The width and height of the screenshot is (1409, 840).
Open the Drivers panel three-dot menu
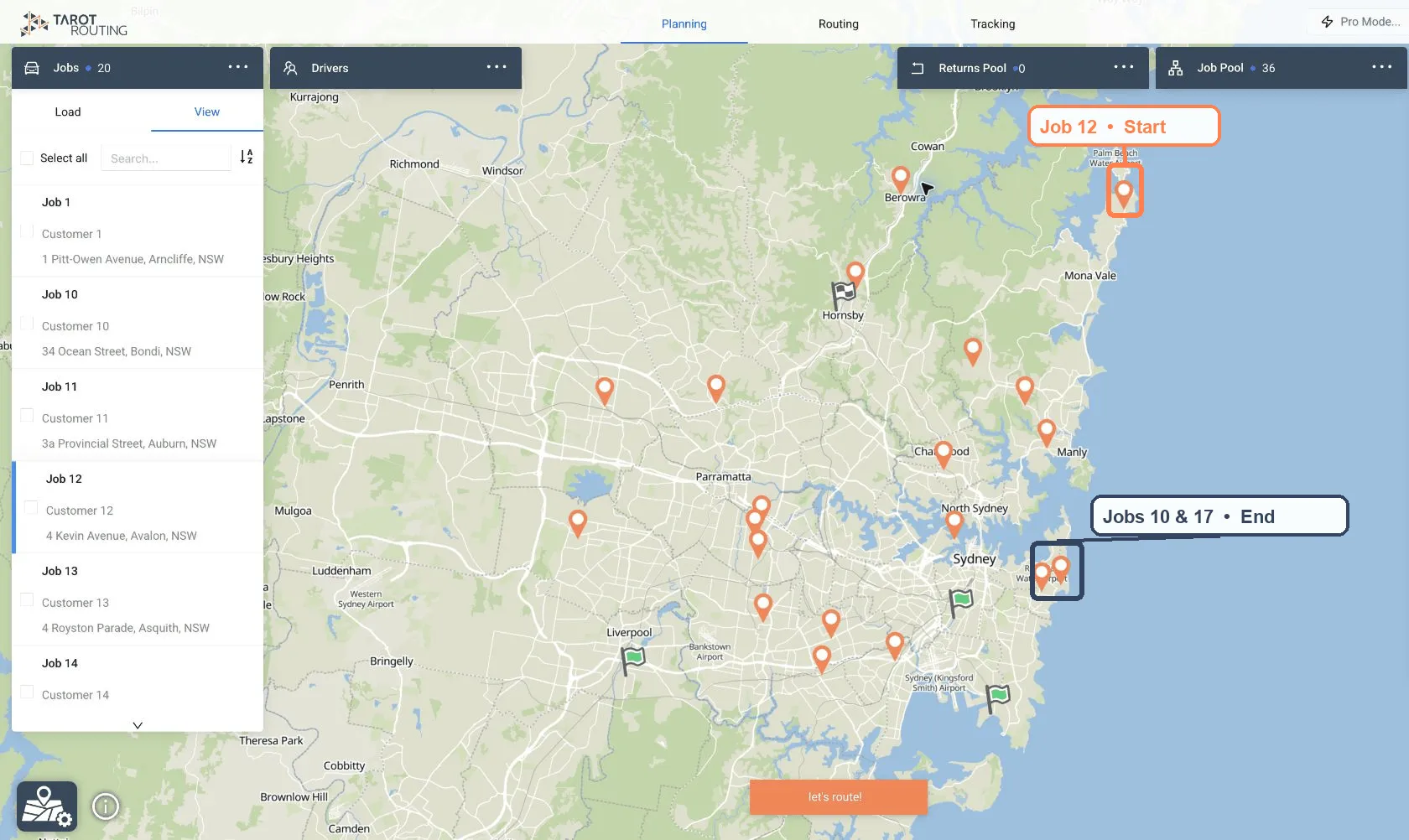497,67
